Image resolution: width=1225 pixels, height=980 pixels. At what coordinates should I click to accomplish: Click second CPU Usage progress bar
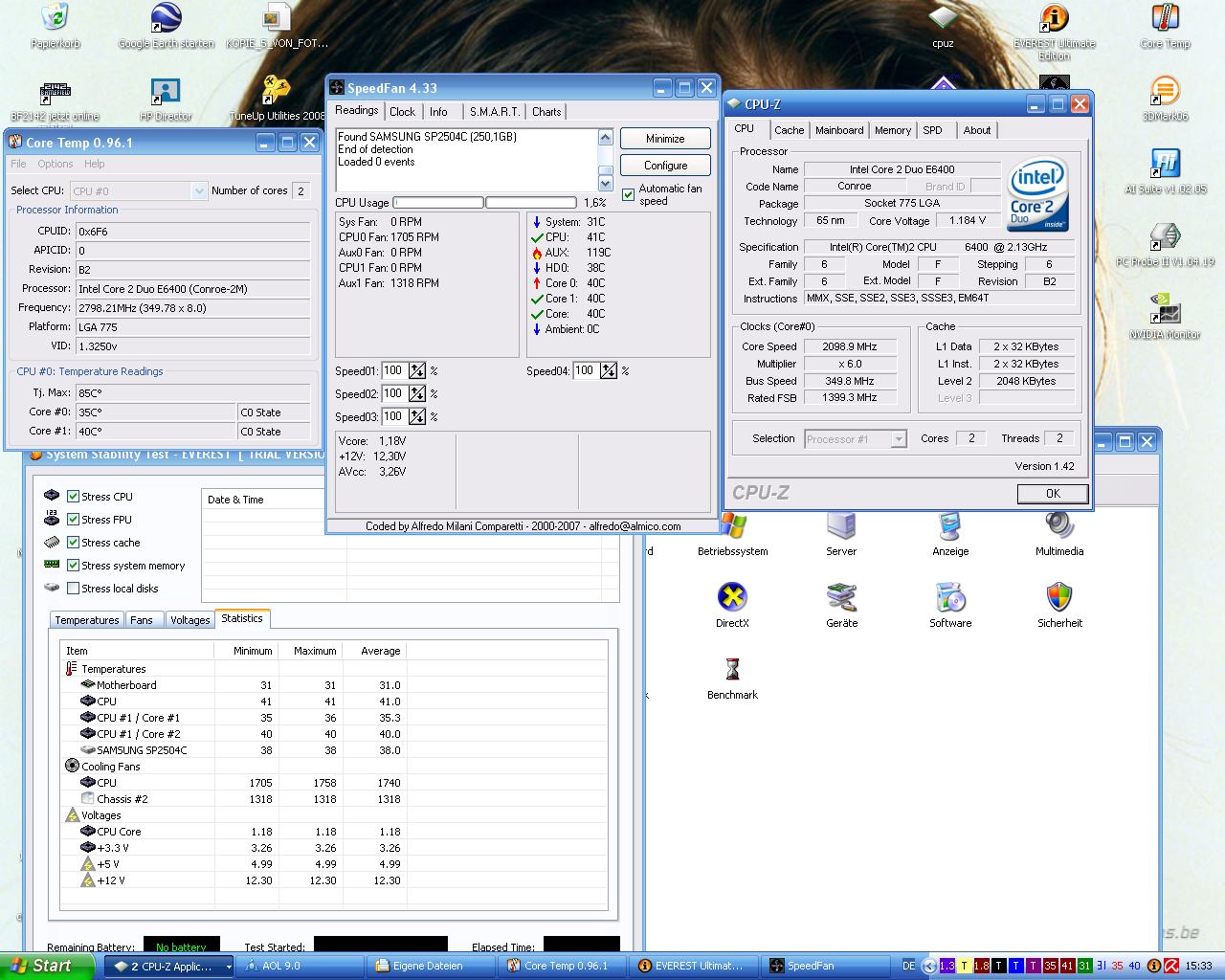click(x=531, y=203)
